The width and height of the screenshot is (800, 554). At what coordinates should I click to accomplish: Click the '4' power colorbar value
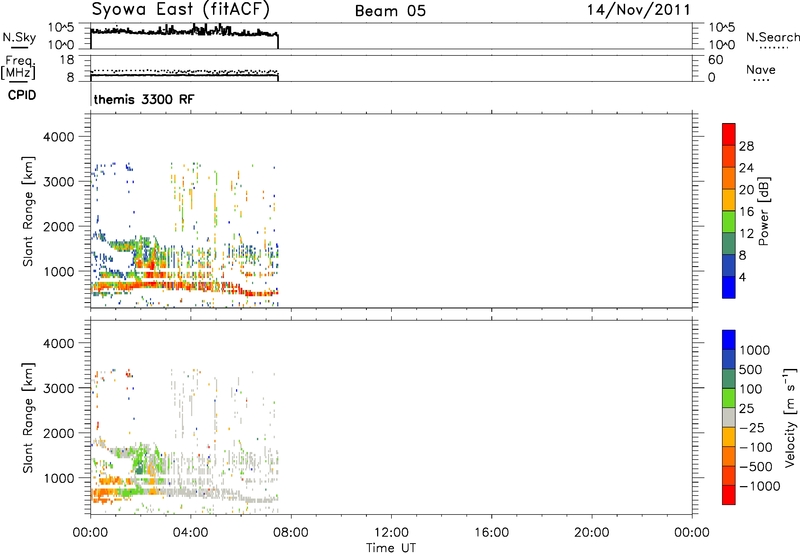pyautogui.click(x=743, y=278)
